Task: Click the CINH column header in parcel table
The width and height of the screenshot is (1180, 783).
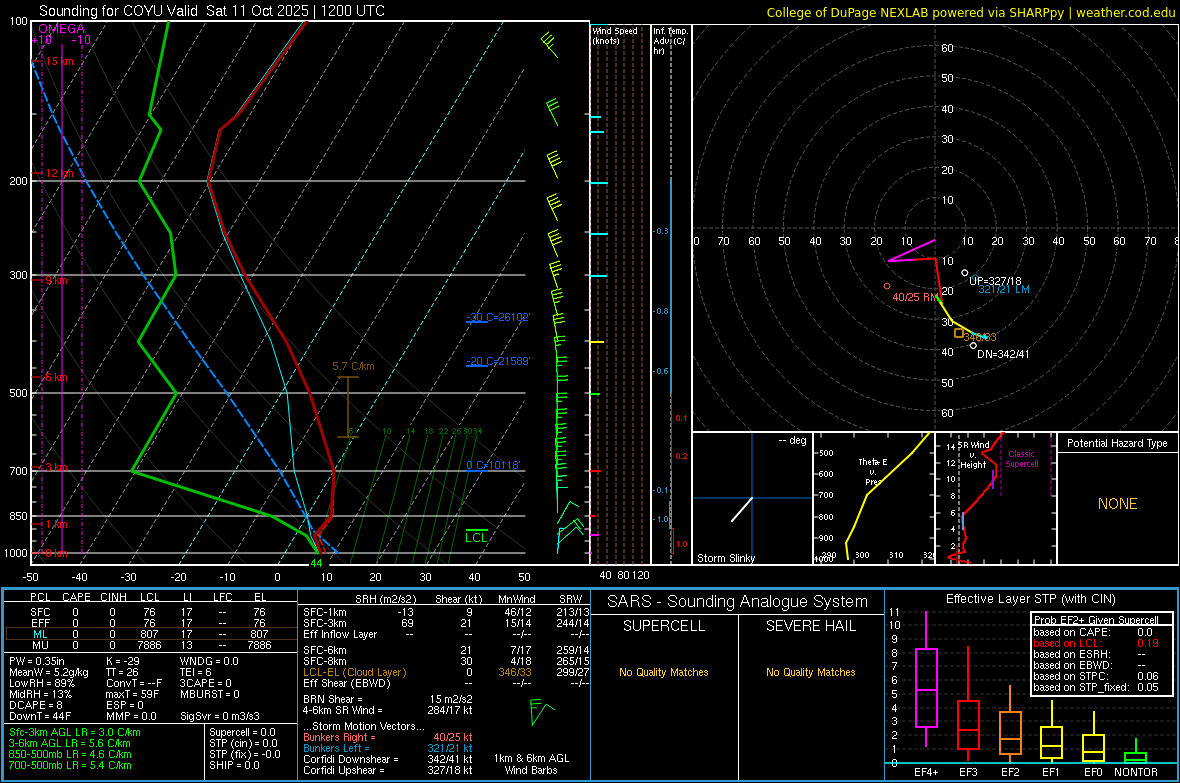Action: click(x=113, y=597)
